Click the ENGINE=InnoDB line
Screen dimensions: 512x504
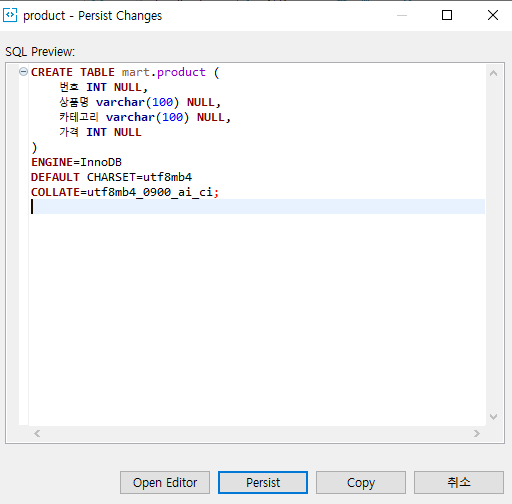(76, 162)
